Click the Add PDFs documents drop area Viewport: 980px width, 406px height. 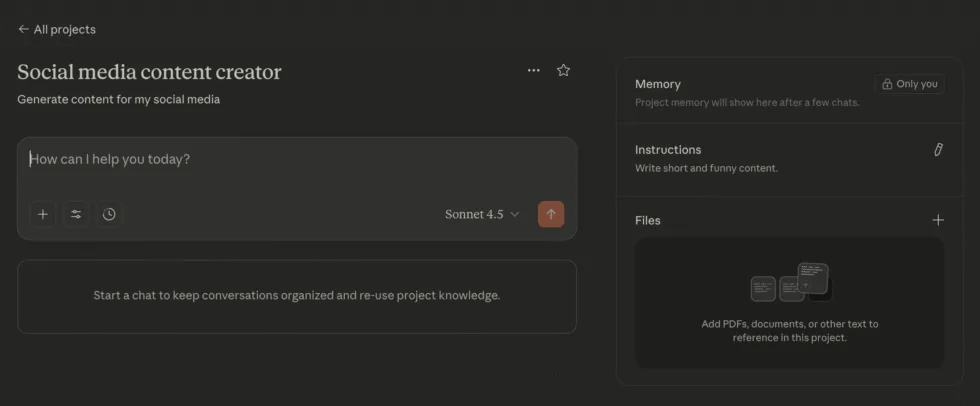coord(789,331)
